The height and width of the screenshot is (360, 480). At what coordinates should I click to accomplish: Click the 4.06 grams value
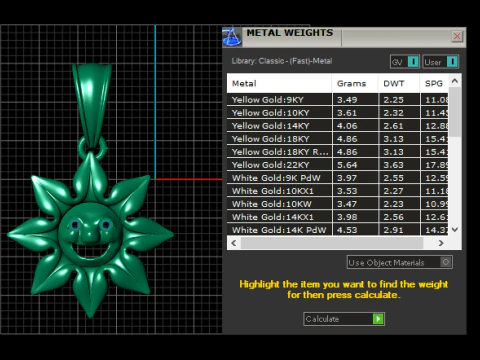[347, 126]
